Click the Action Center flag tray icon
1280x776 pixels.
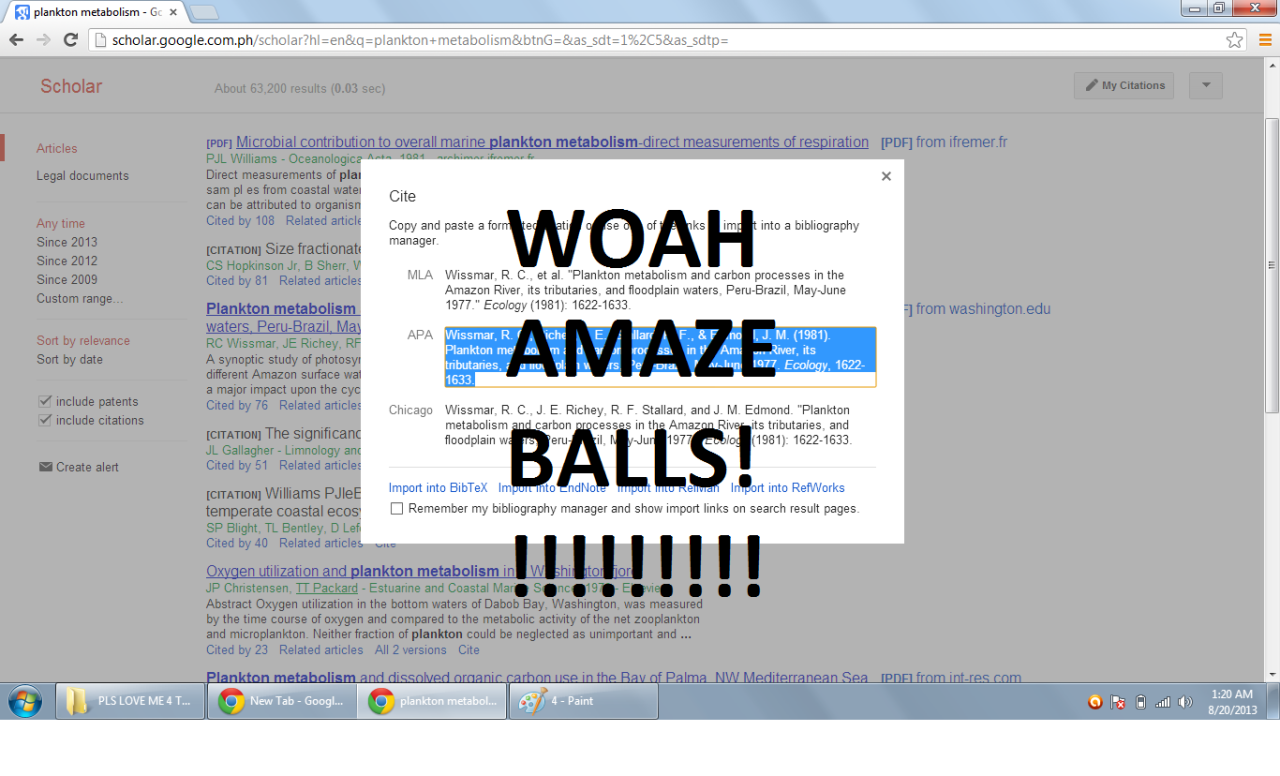[1118, 702]
